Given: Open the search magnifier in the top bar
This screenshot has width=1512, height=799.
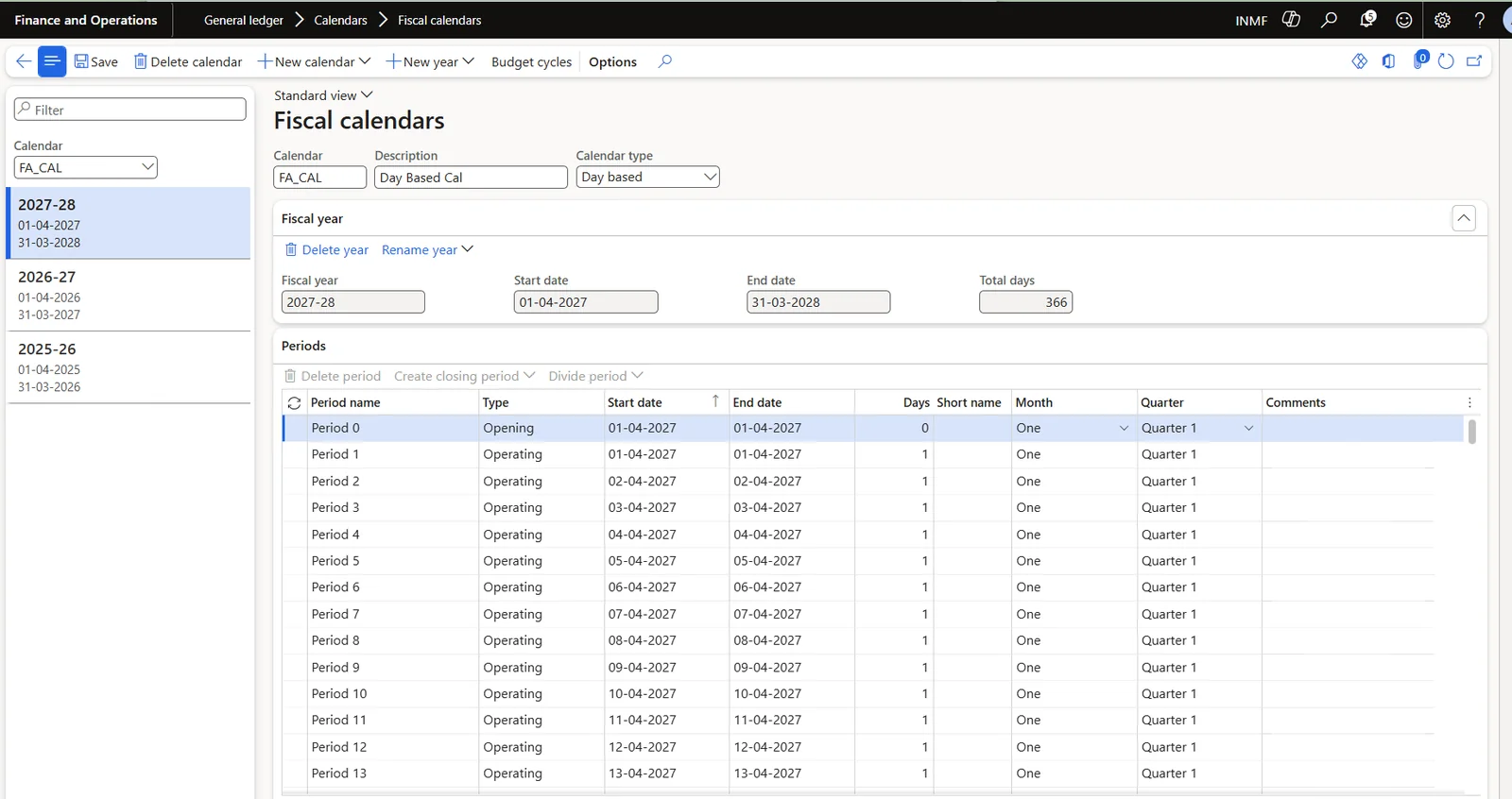Looking at the screenshot, I should pyautogui.click(x=1329, y=20).
